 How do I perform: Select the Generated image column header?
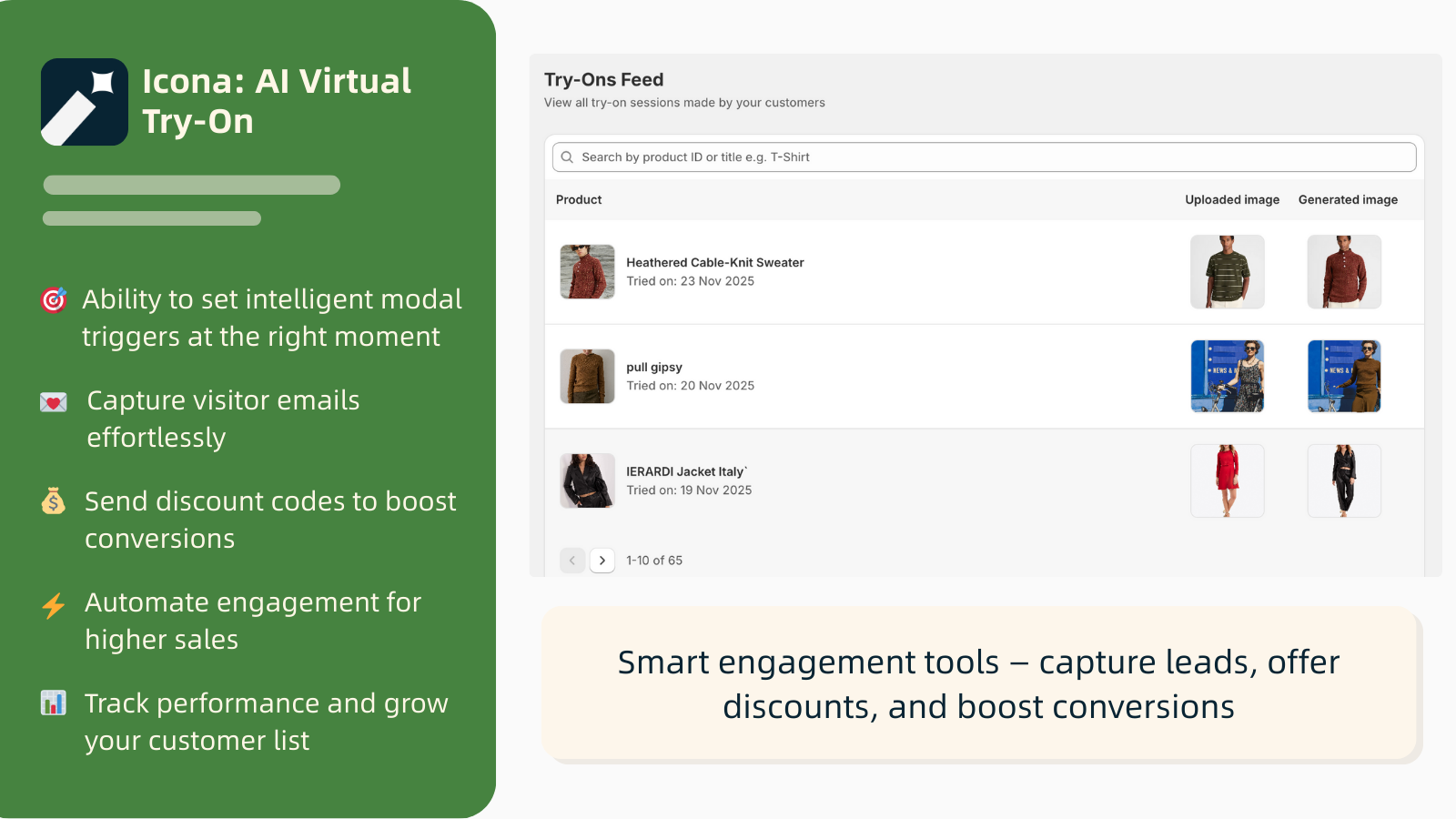pos(1348,199)
